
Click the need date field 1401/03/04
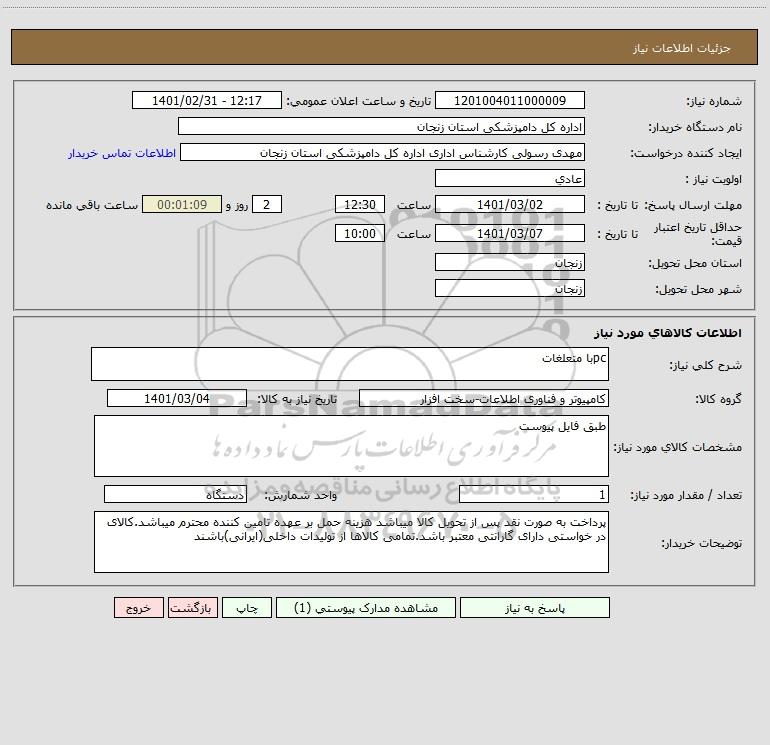click(x=177, y=398)
